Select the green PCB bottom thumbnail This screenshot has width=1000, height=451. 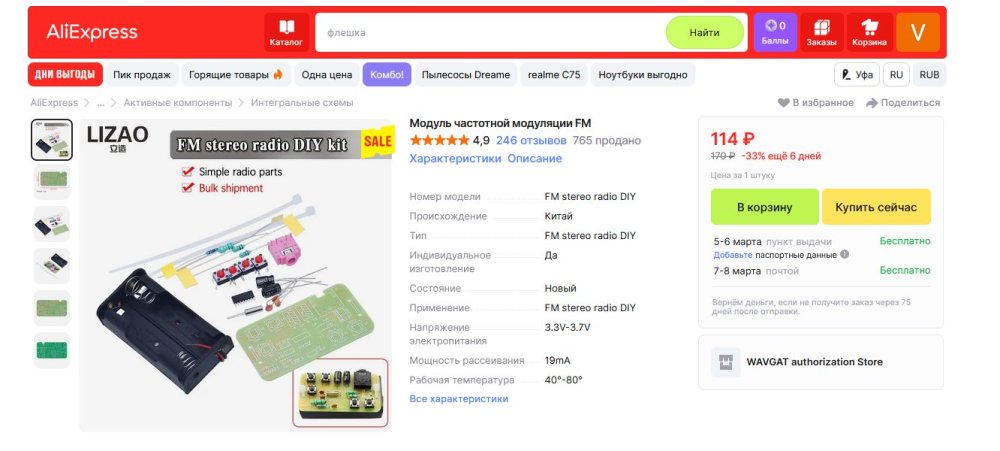[52, 350]
